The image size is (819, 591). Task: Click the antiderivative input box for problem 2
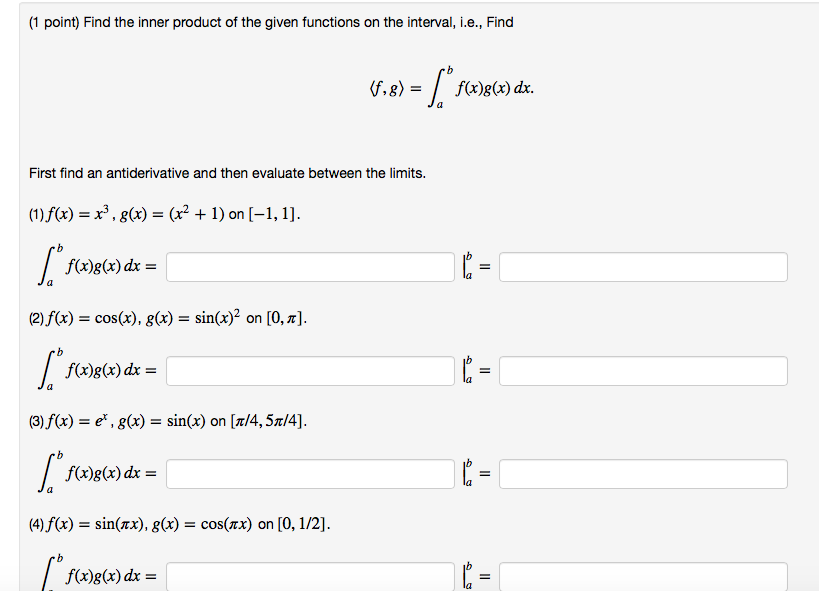tap(312, 370)
